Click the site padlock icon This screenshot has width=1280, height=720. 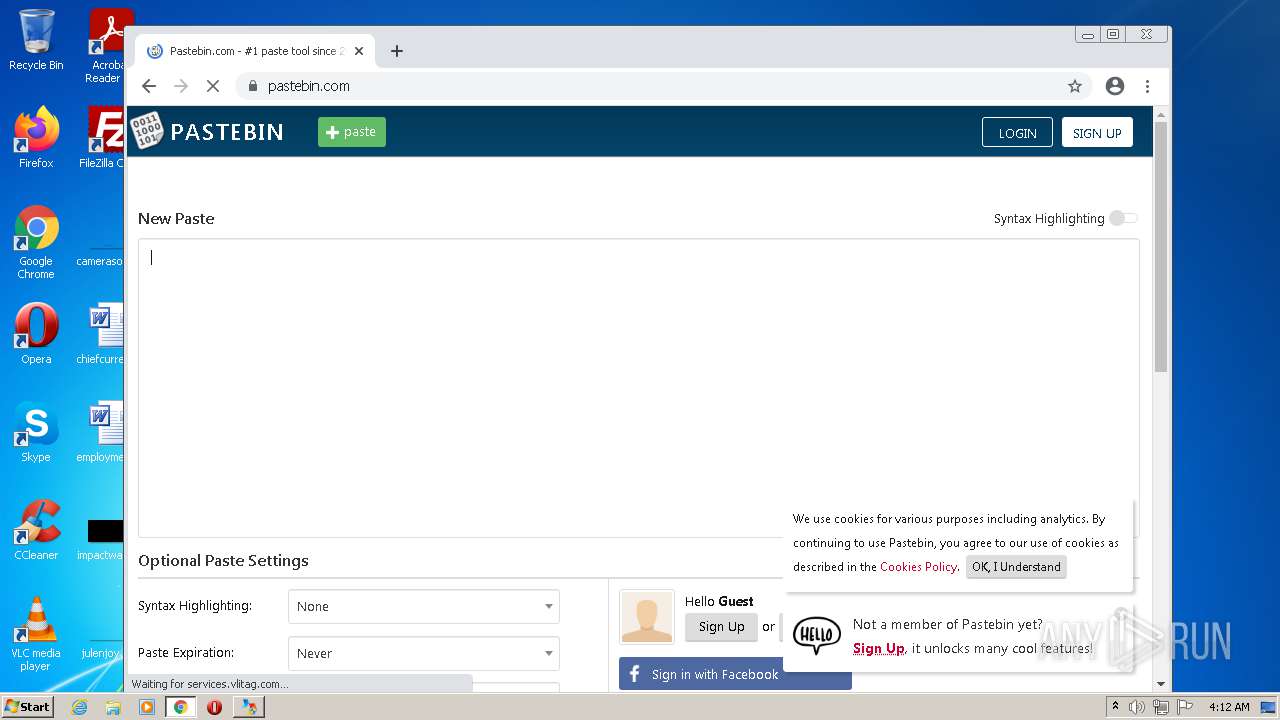tap(252, 86)
